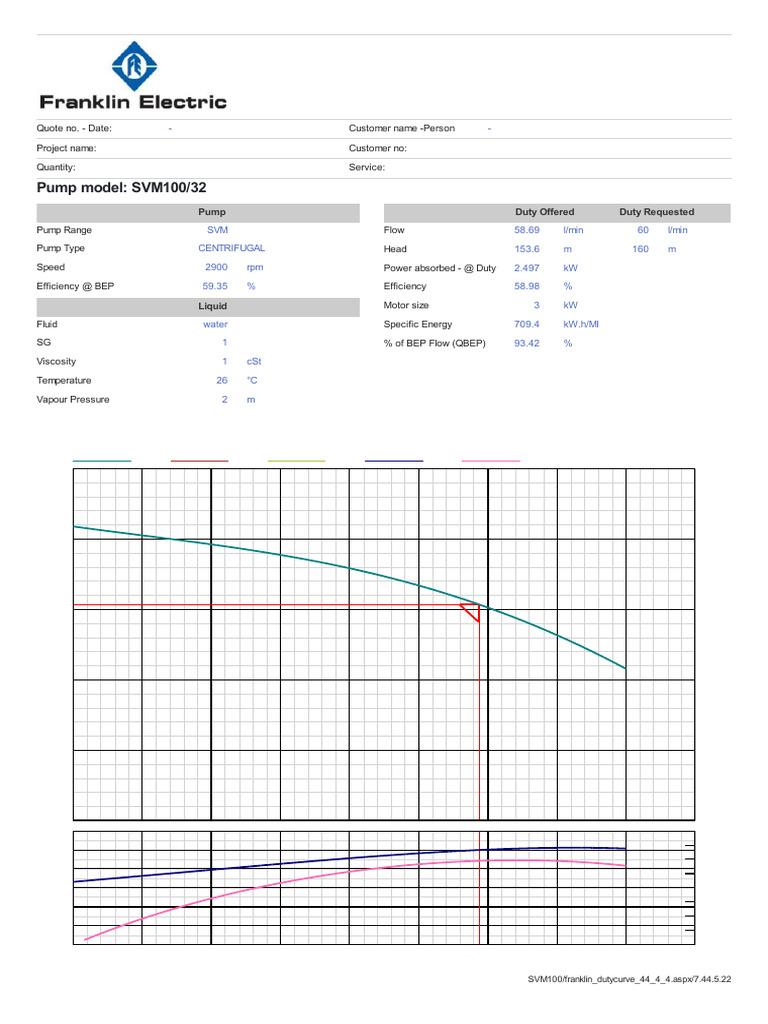Click the 'Specific Energy' label

click(418, 324)
